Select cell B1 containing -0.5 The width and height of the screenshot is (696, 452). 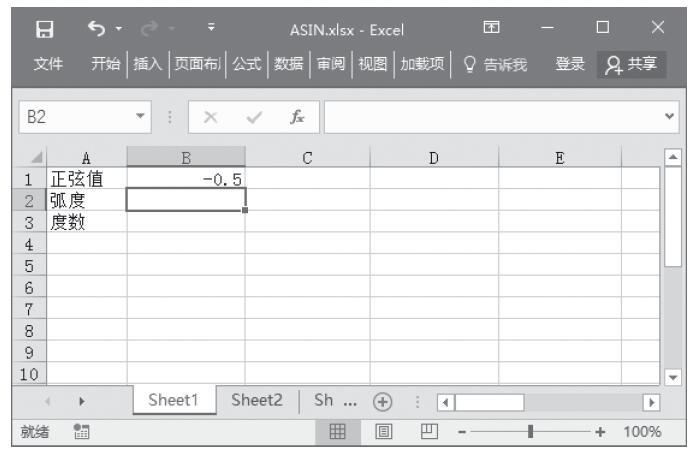186,180
